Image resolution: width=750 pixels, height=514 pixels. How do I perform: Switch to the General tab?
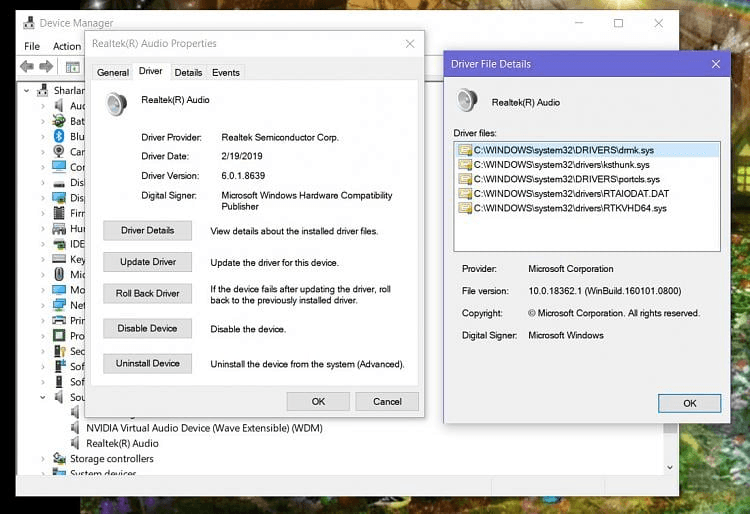pos(113,72)
